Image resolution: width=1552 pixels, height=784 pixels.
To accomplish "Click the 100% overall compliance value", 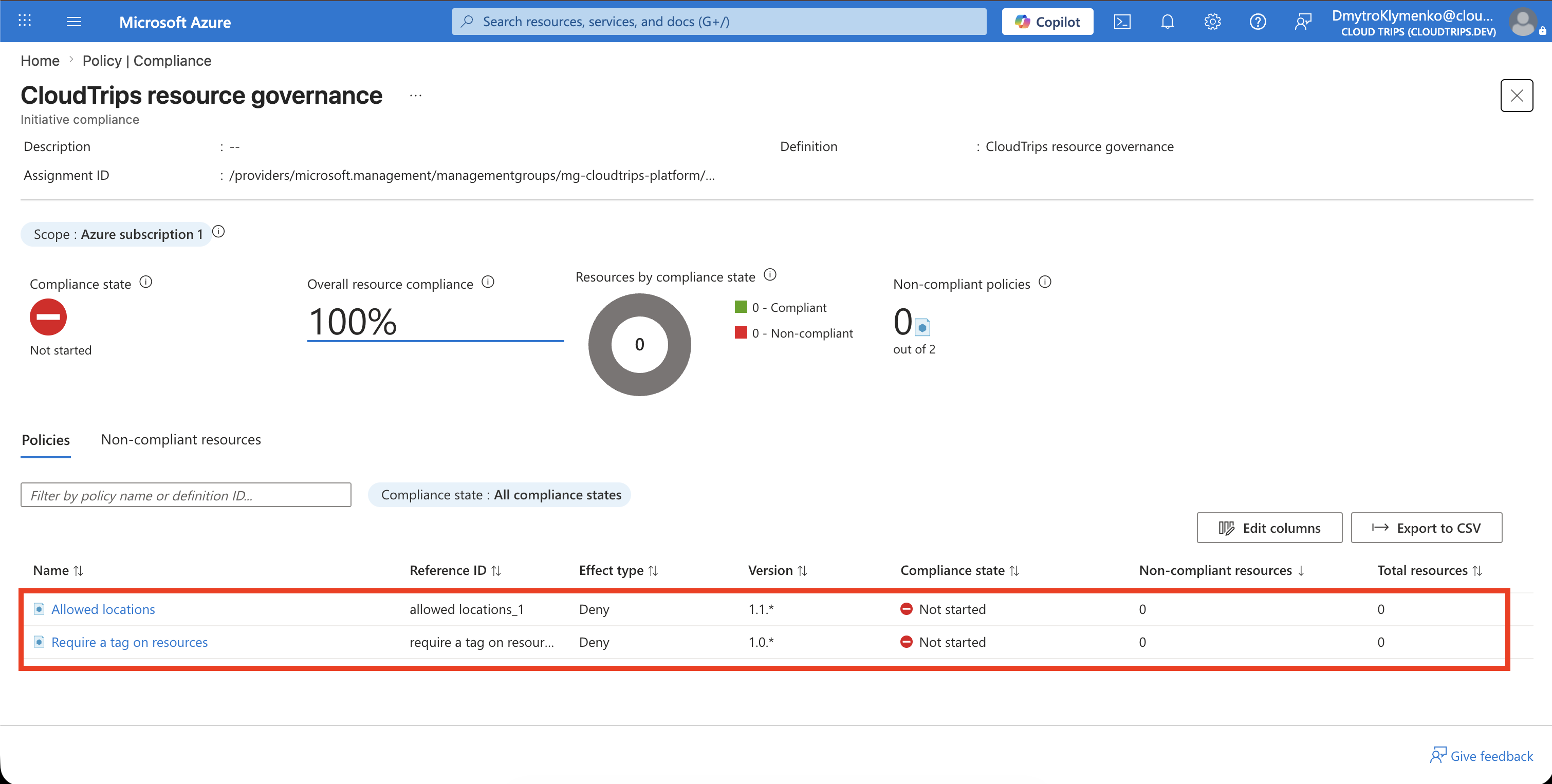I will point(353,322).
